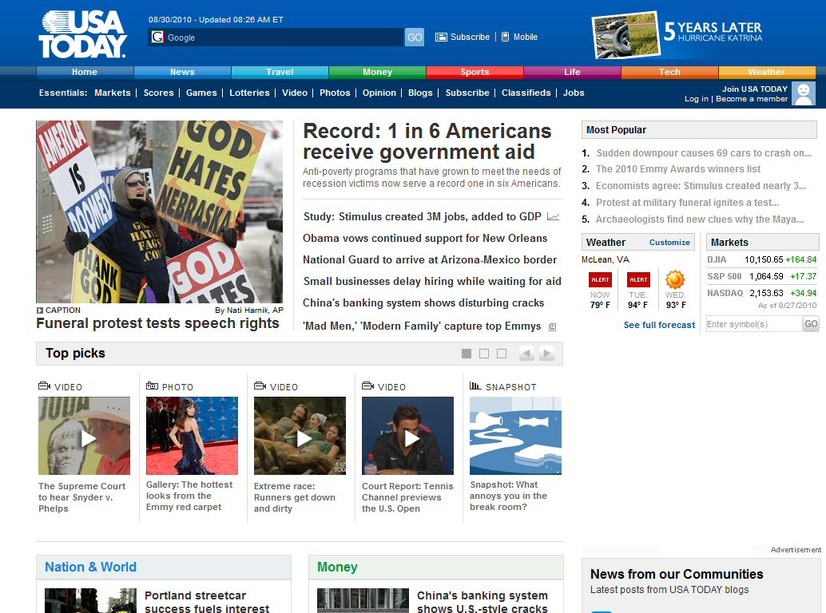Click the NOW weather alert icon
The height and width of the screenshot is (613, 826).
coord(600,280)
